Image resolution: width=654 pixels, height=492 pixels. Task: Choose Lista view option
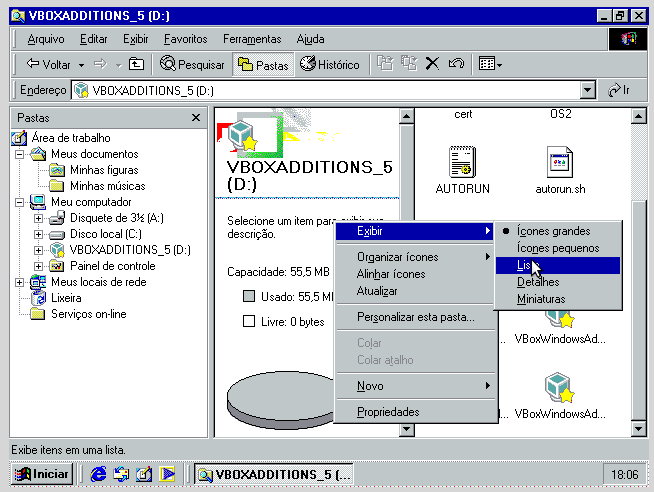coord(558,265)
